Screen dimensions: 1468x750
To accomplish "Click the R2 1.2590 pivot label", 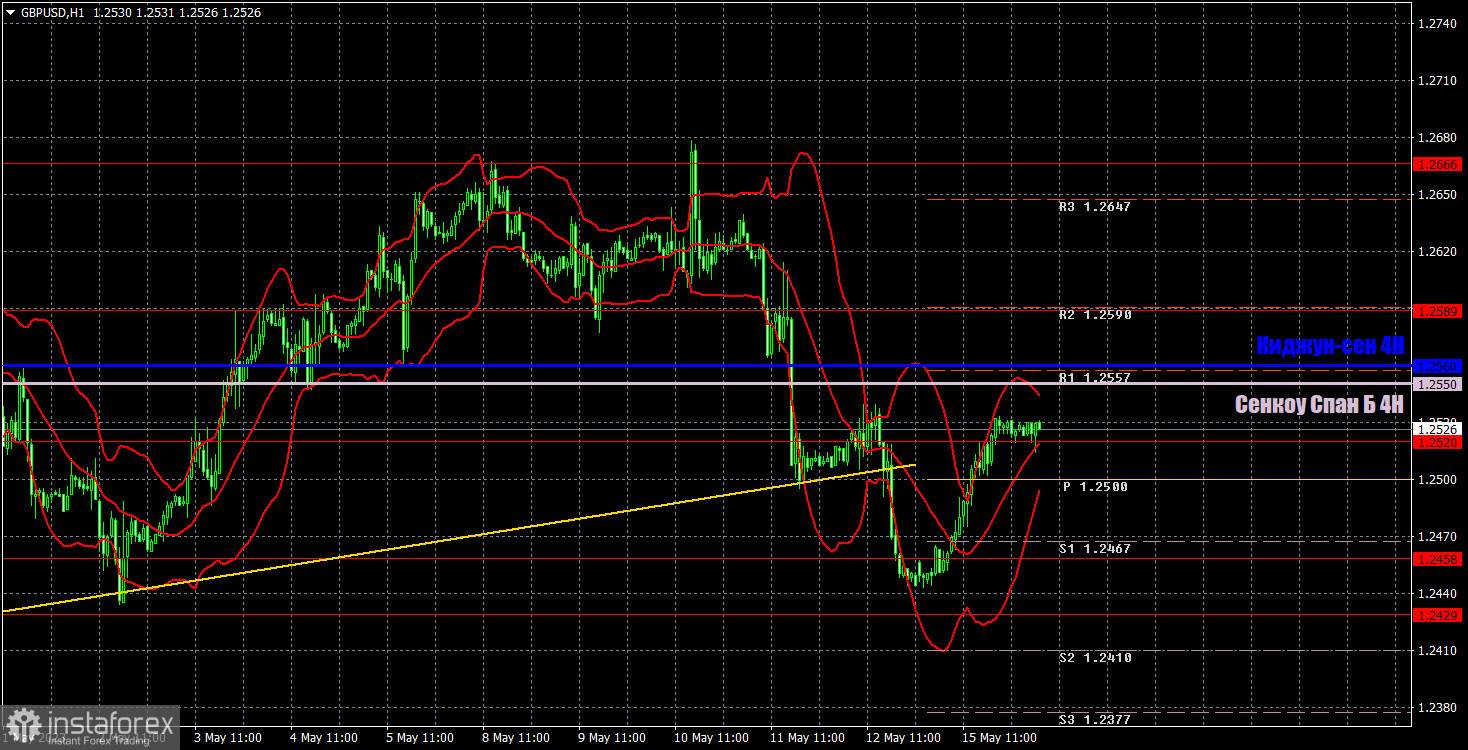I will (1094, 315).
